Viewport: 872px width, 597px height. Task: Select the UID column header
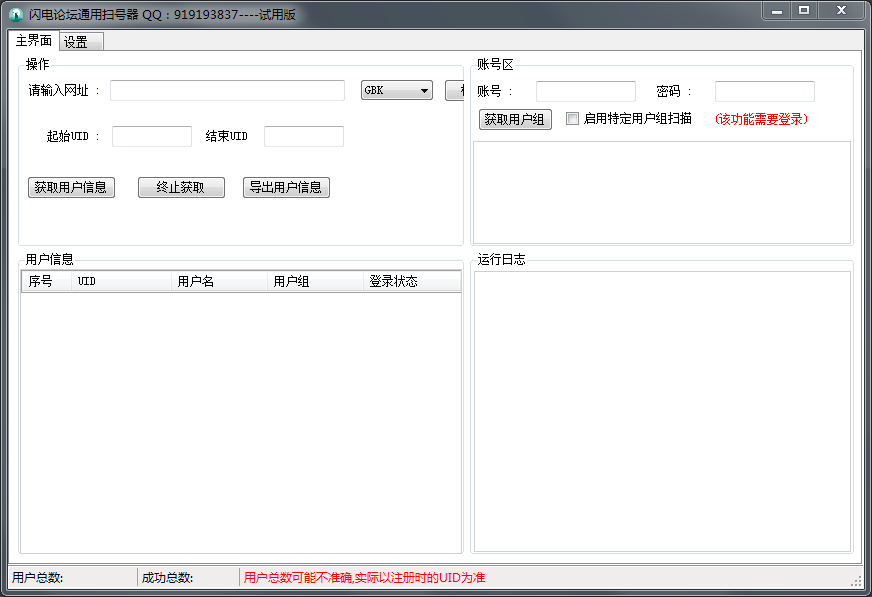pyautogui.click(x=121, y=281)
